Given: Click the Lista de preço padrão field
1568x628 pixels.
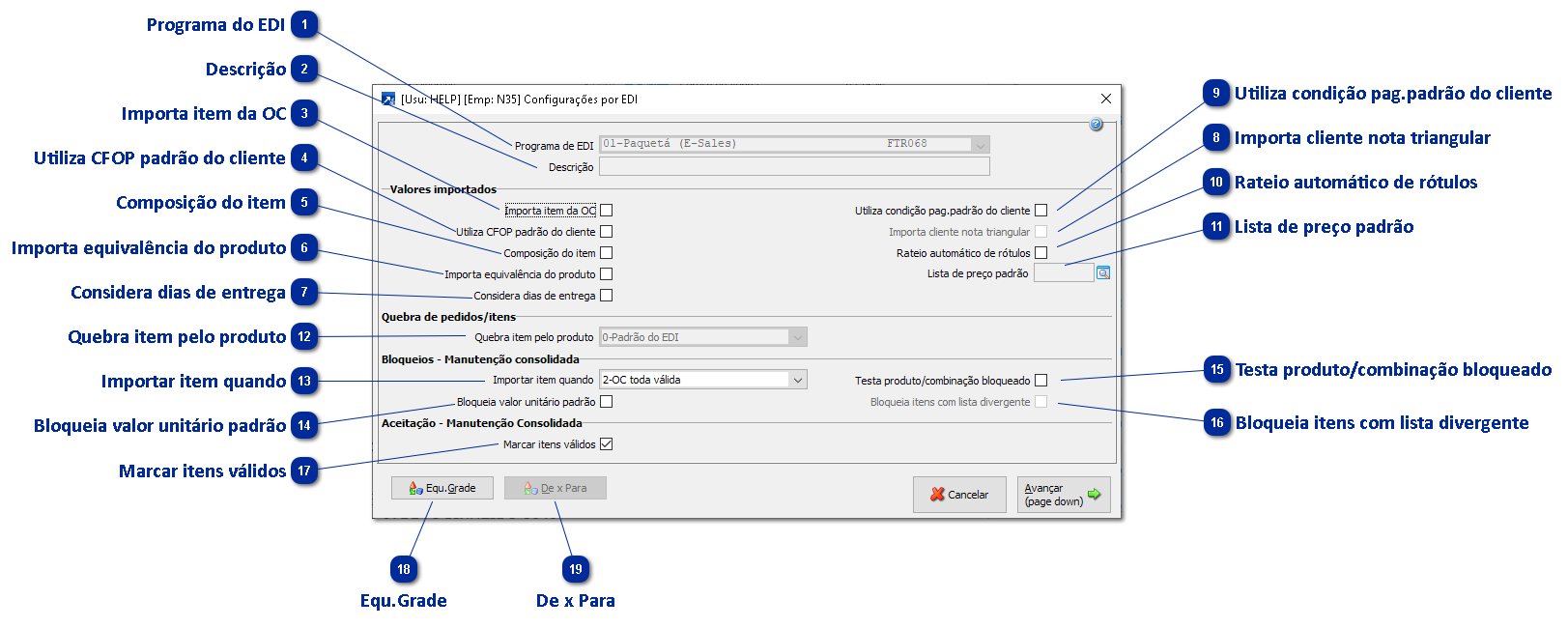Looking at the screenshot, I should 1064,273.
